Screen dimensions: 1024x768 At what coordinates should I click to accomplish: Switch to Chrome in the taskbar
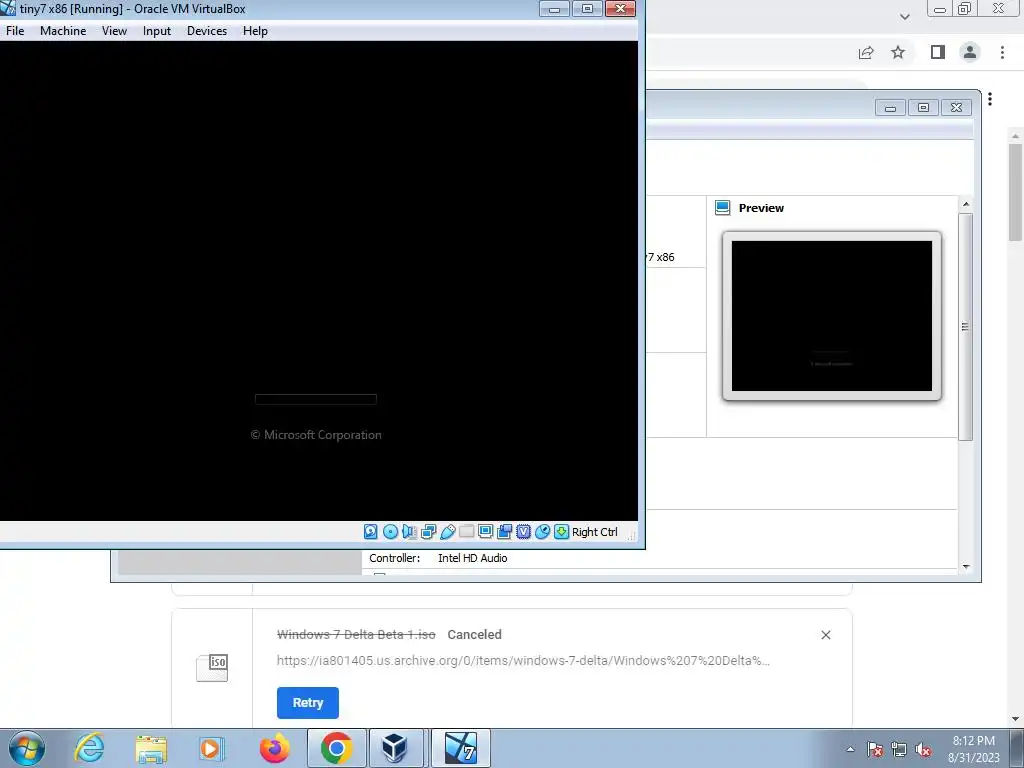(x=336, y=748)
